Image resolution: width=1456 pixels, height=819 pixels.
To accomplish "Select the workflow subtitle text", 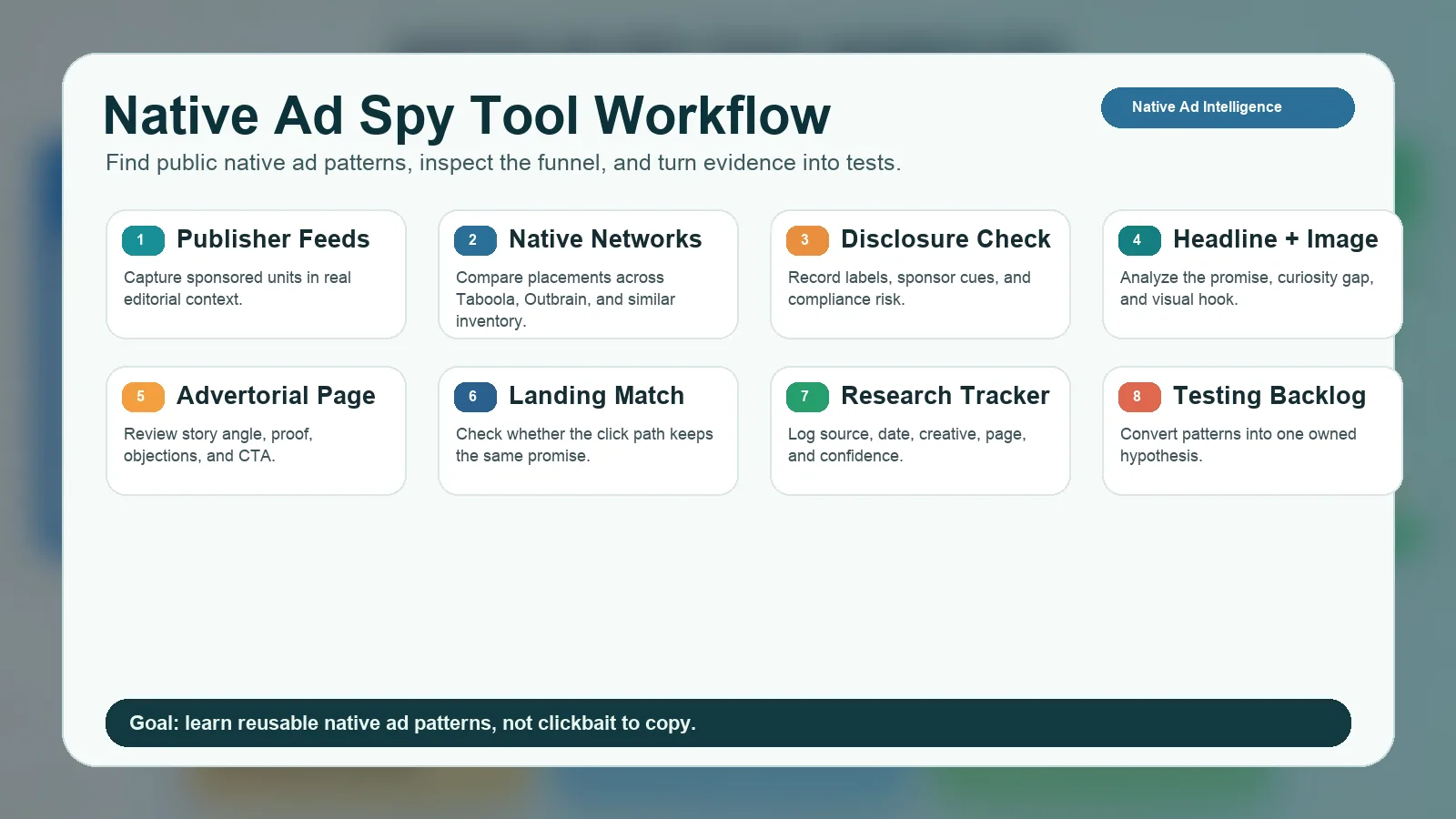I will 503,163.
